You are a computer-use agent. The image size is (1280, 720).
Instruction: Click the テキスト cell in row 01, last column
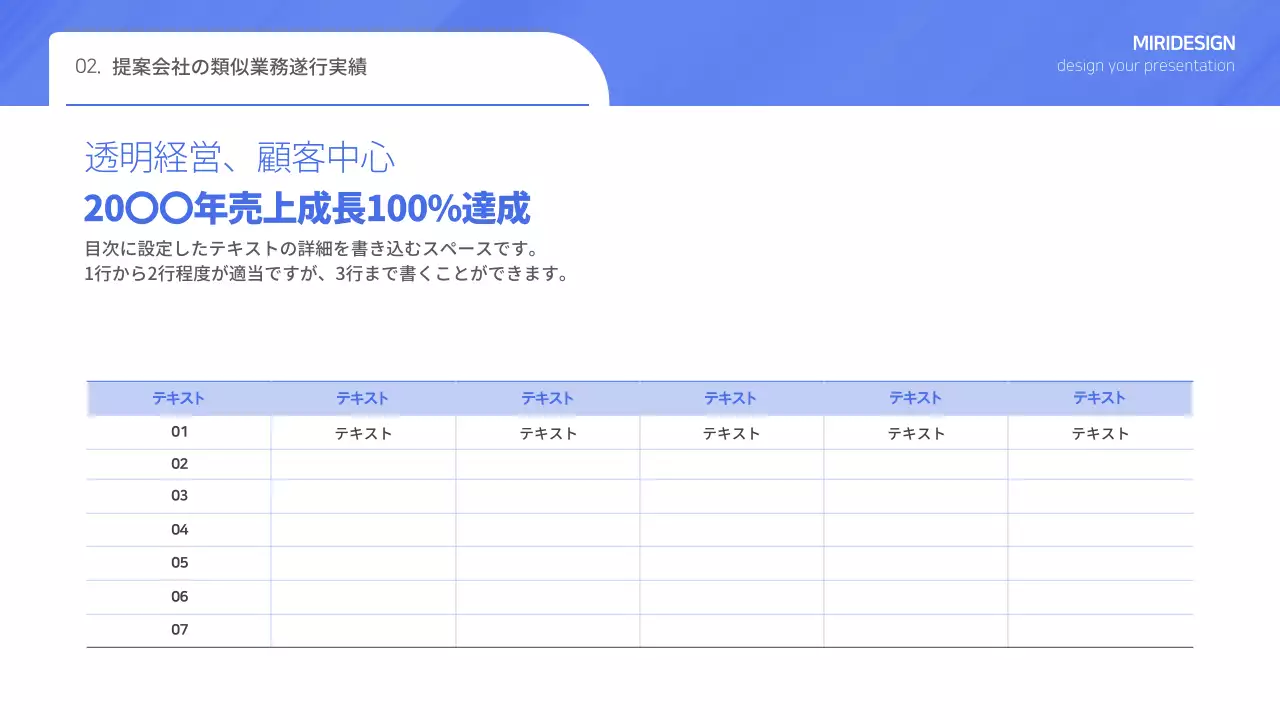(1099, 433)
